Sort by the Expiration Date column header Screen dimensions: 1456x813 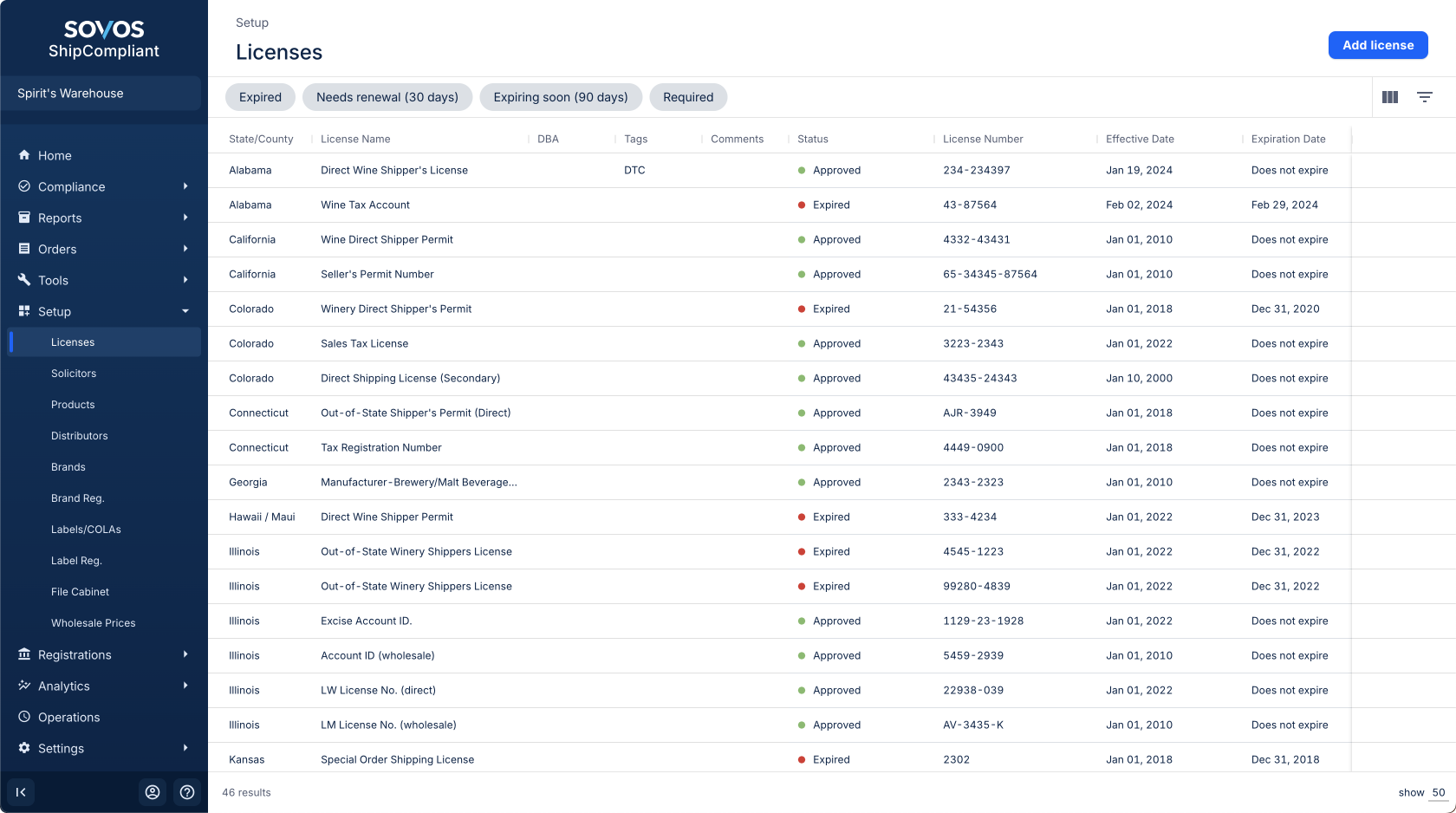[1288, 139]
